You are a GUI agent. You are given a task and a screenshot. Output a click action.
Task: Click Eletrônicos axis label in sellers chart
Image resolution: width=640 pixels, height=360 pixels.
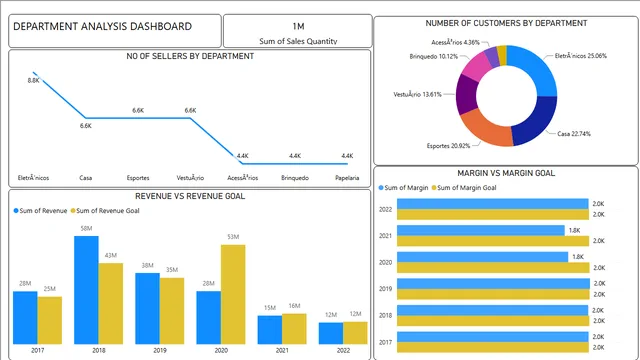coord(33,178)
